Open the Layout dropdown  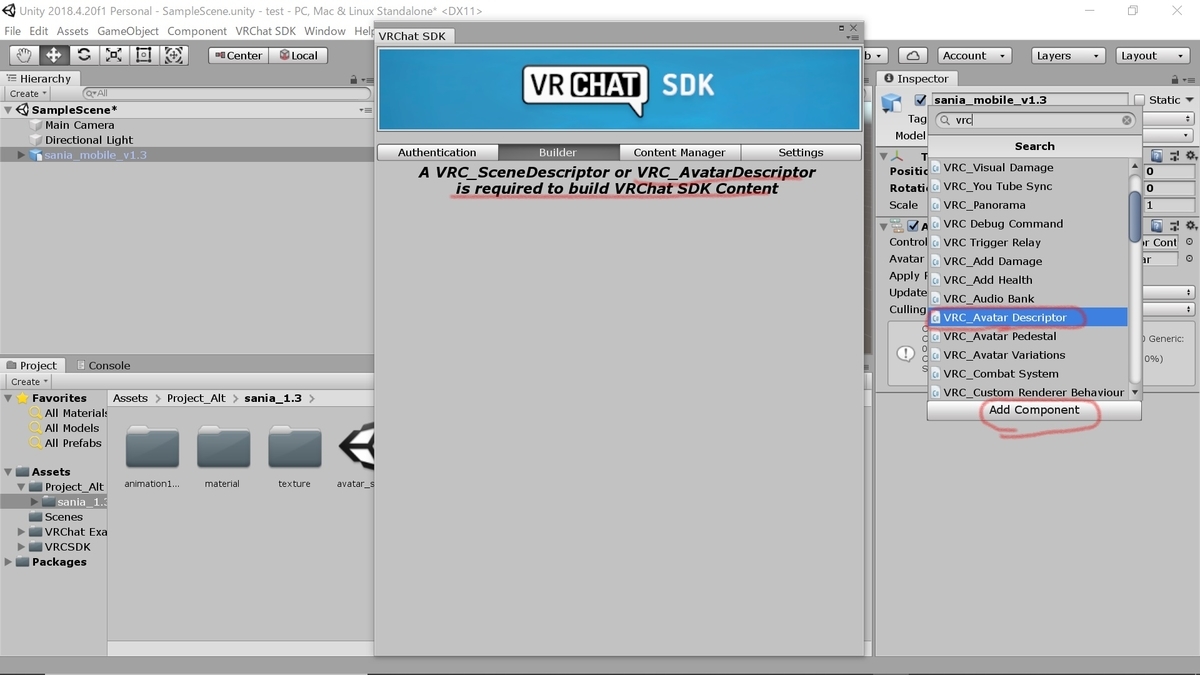(1151, 56)
